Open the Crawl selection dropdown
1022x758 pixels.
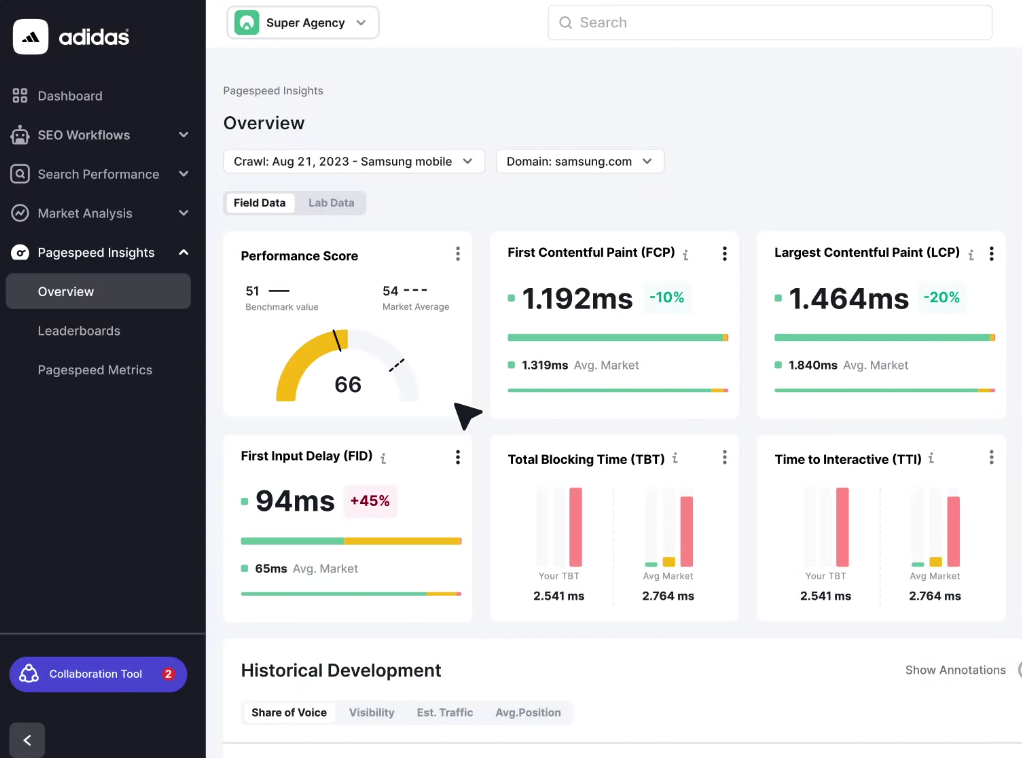pyautogui.click(x=353, y=161)
